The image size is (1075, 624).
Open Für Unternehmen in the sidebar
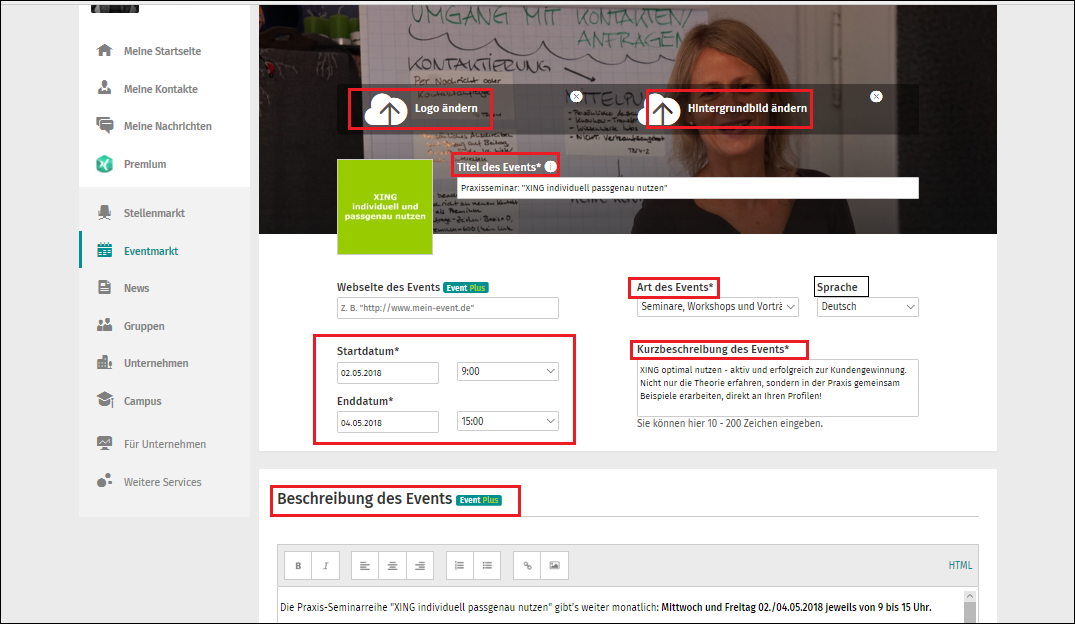click(x=165, y=444)
